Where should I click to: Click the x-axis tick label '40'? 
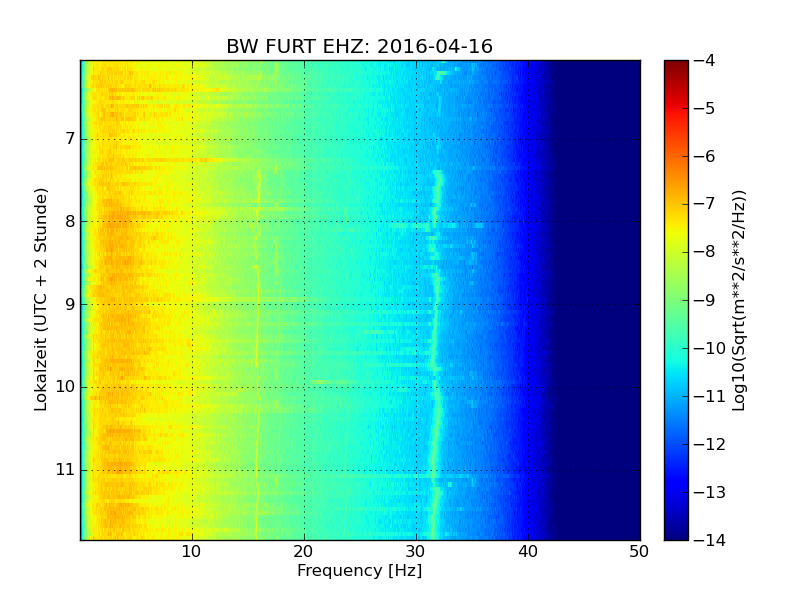click(528, 552)
